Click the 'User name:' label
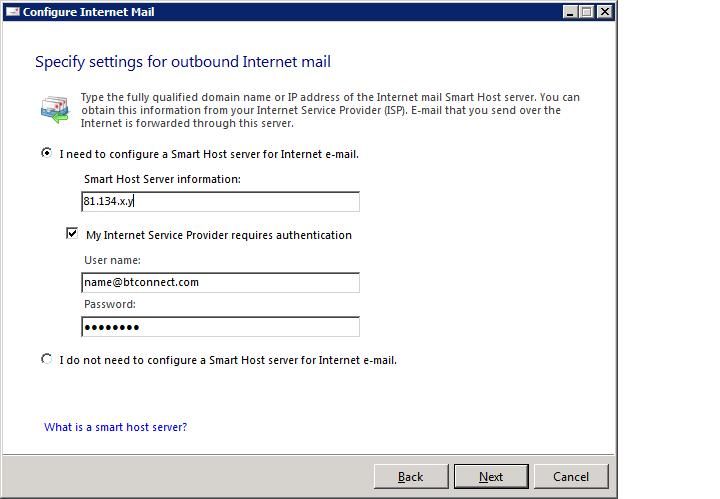The height and width of the screenshot is (499, 720). (x=112, y=260)
